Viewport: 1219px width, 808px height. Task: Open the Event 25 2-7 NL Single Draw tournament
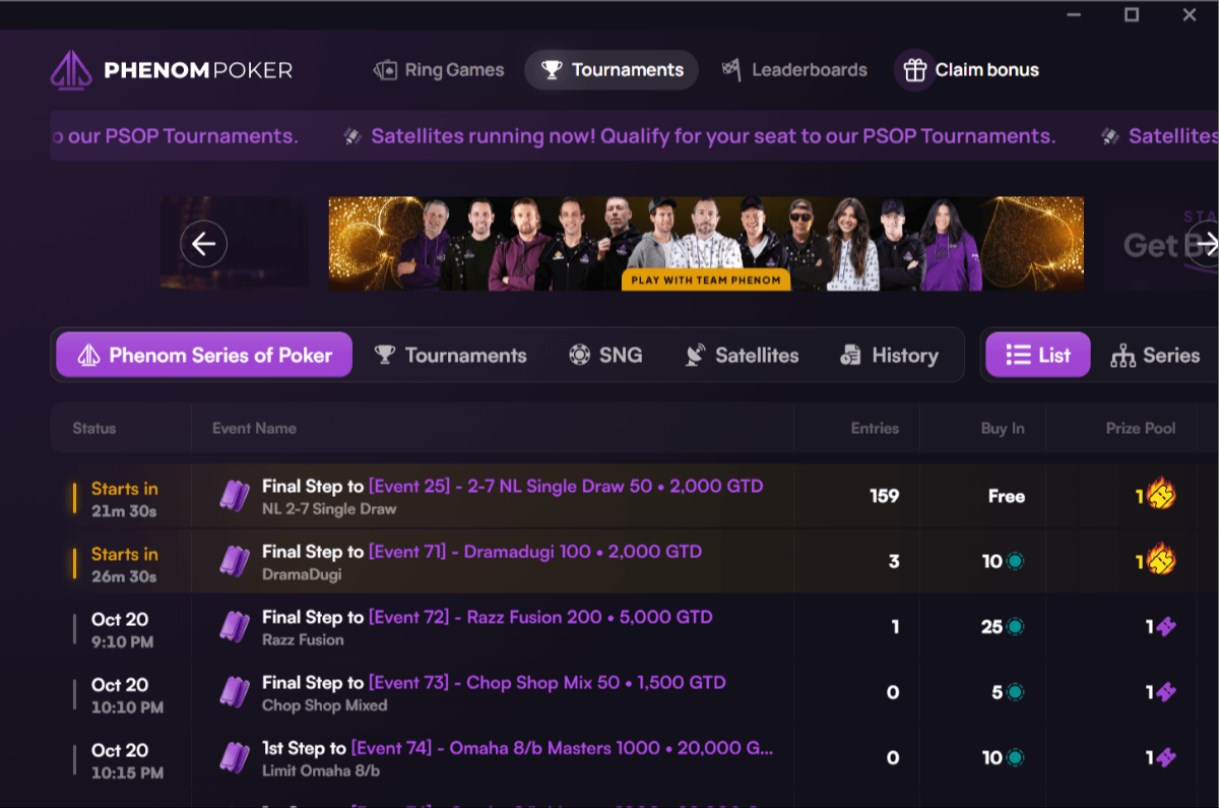[x=634, y=496]
